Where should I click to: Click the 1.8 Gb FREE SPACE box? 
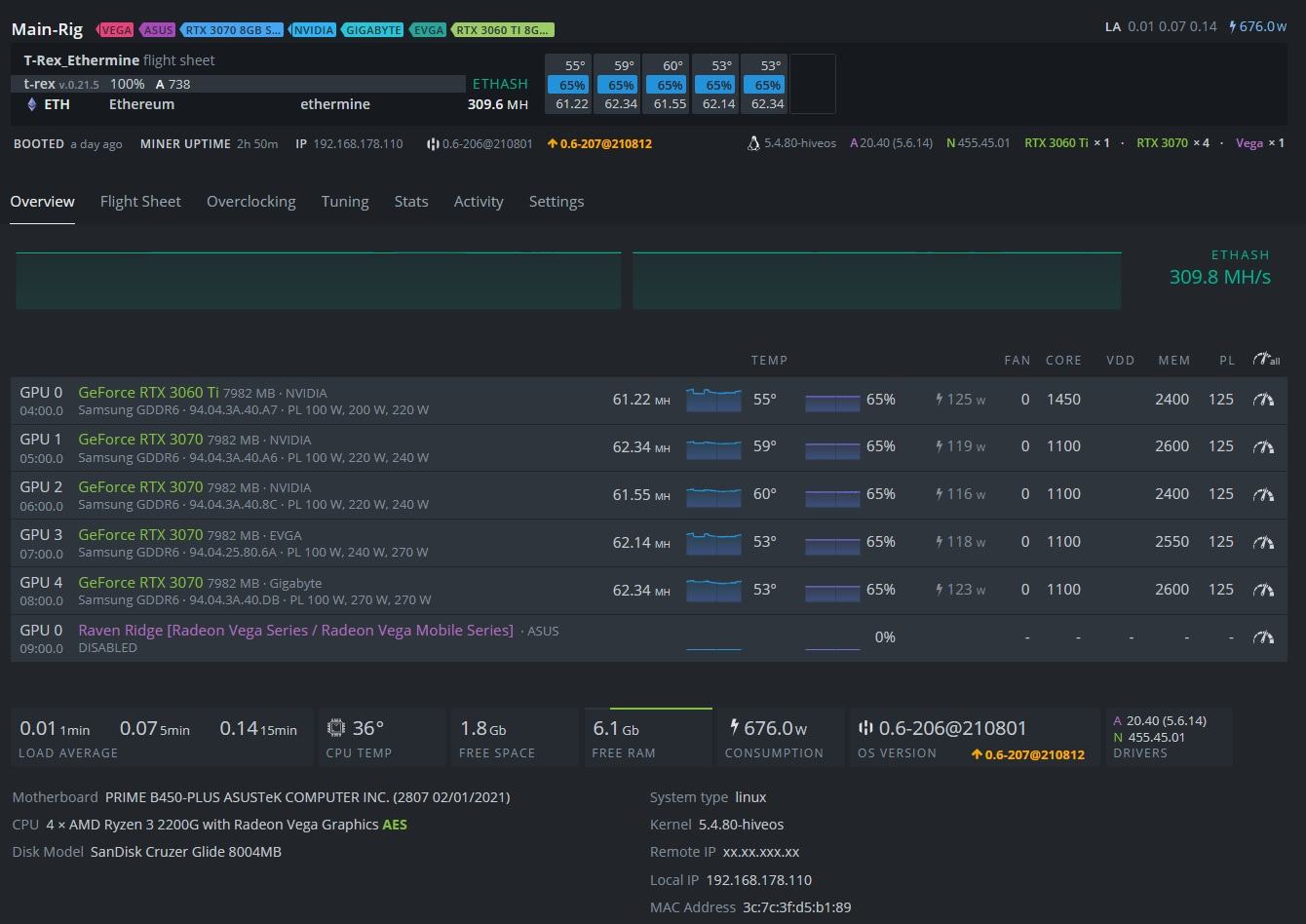tap(515, 738)
